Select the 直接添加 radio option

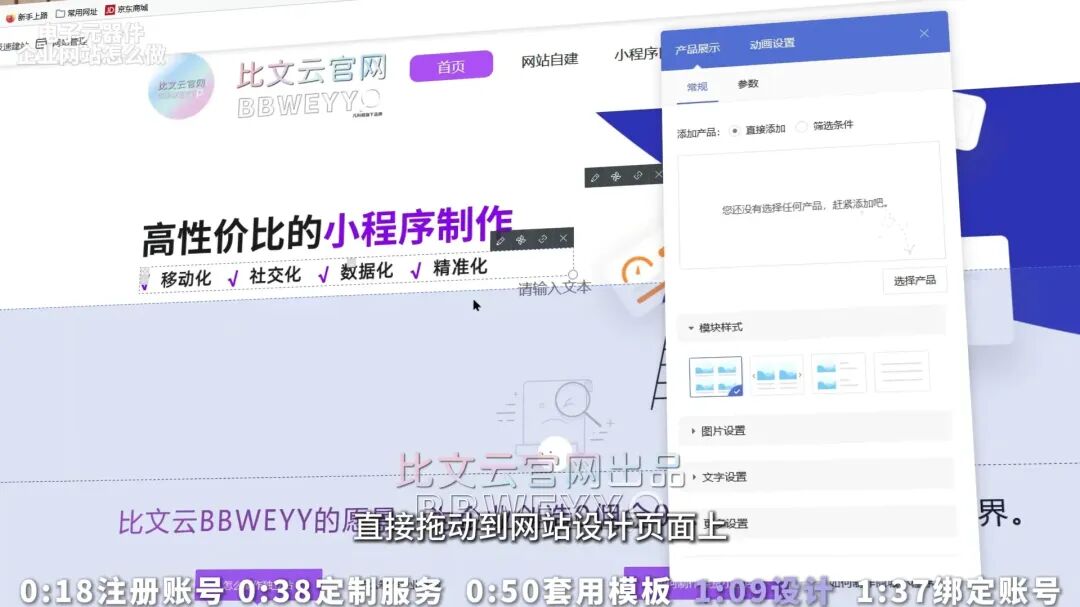pyautogui.click(x=736, y=129)
